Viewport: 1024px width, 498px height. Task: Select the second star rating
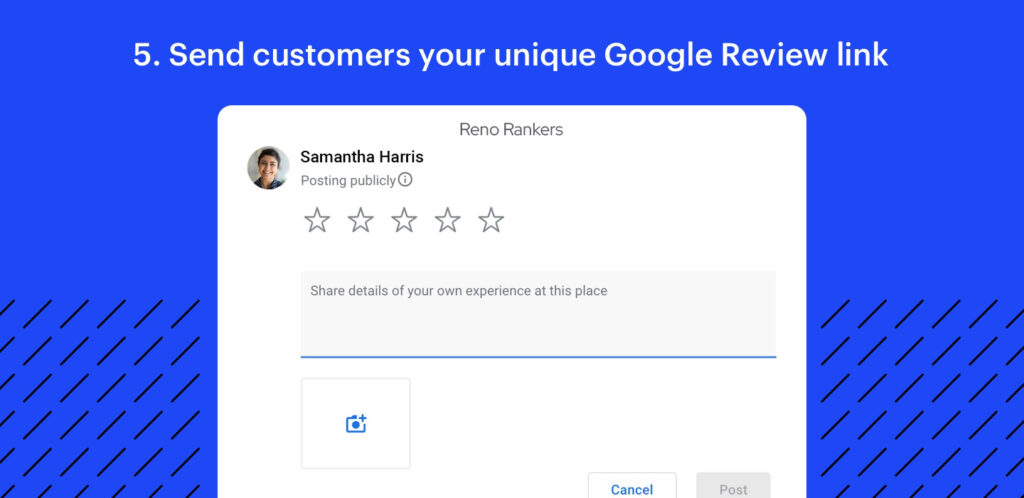(360, 220)
